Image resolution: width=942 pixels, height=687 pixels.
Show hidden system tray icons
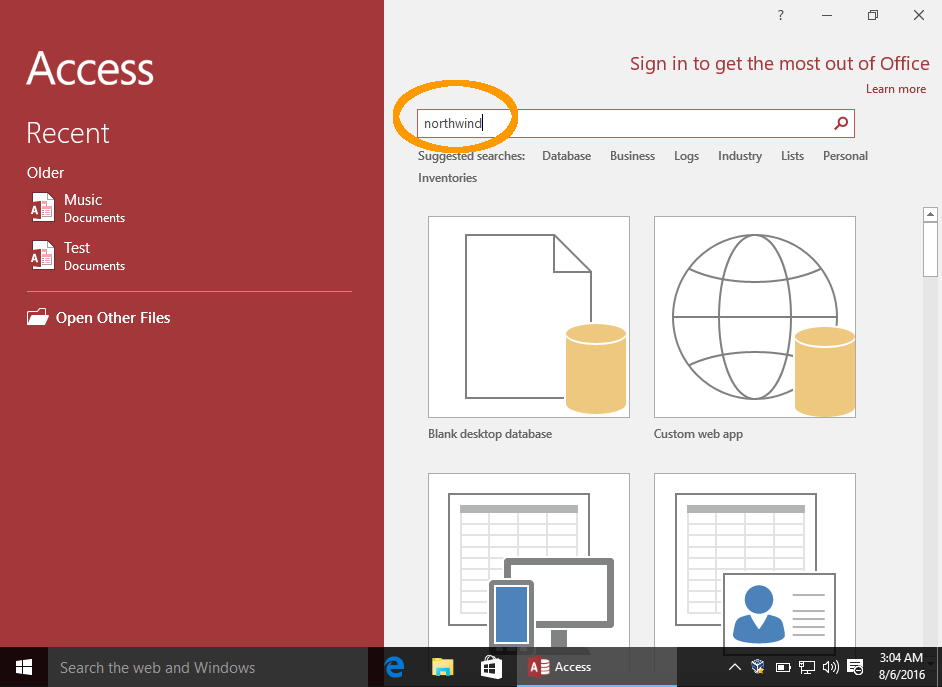pyautogui.click(x=734, y=667)
